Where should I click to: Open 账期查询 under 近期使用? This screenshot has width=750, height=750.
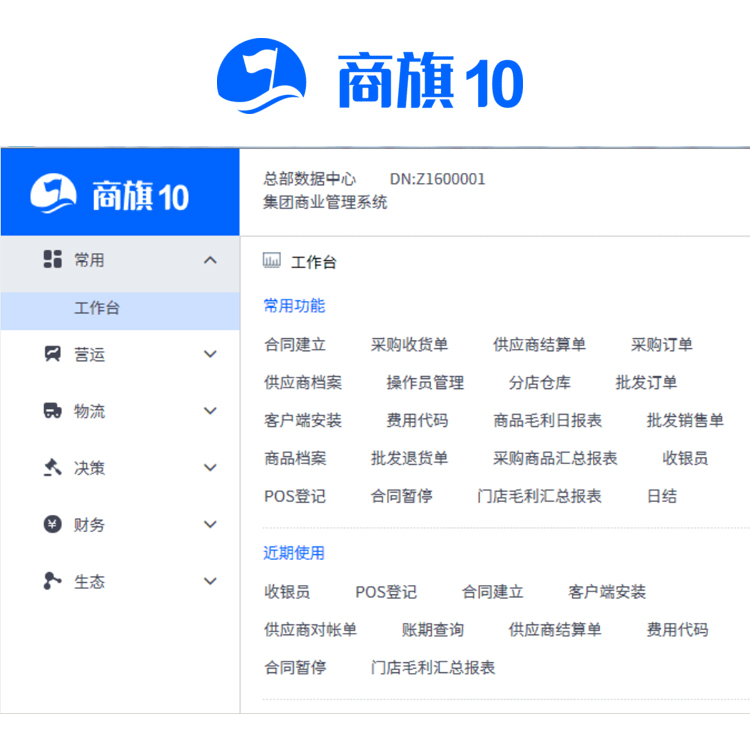[432, 630]
